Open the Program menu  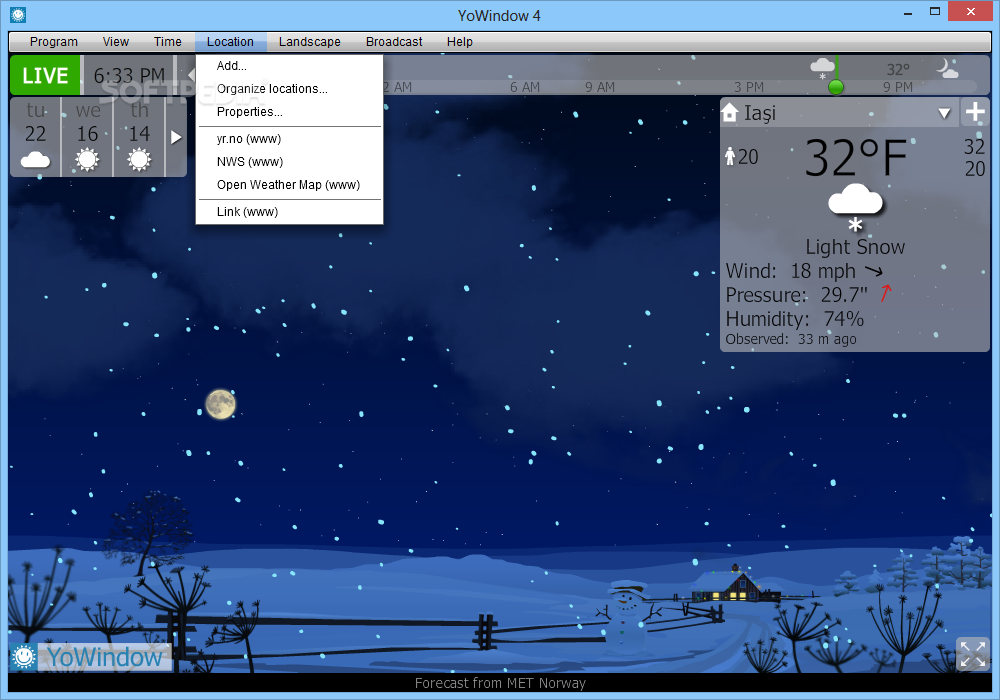coord(54,42)
